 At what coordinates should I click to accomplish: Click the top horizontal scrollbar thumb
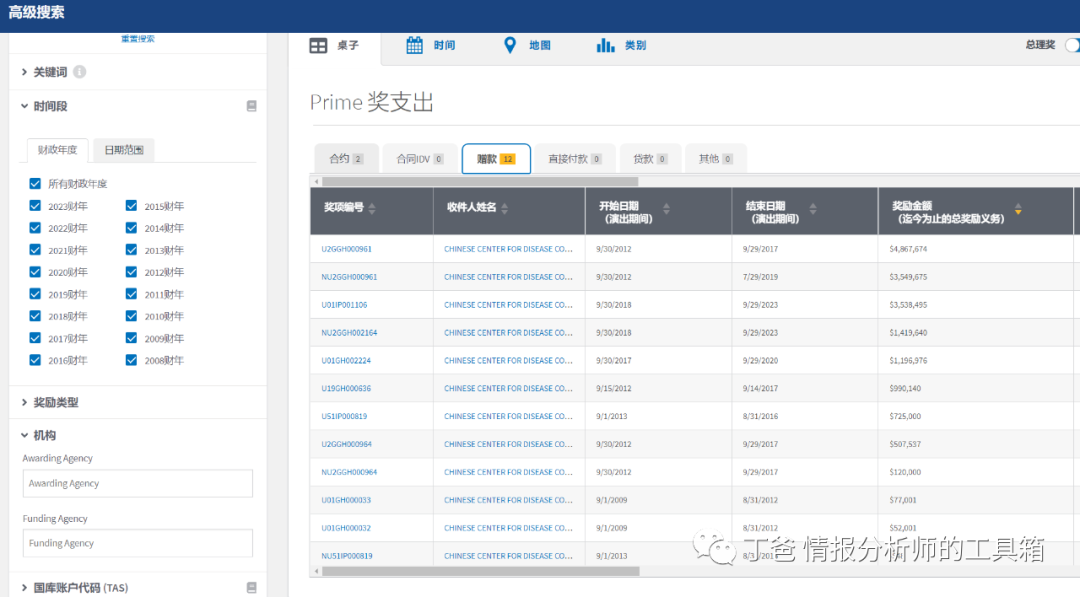click(x=480, y=182)
